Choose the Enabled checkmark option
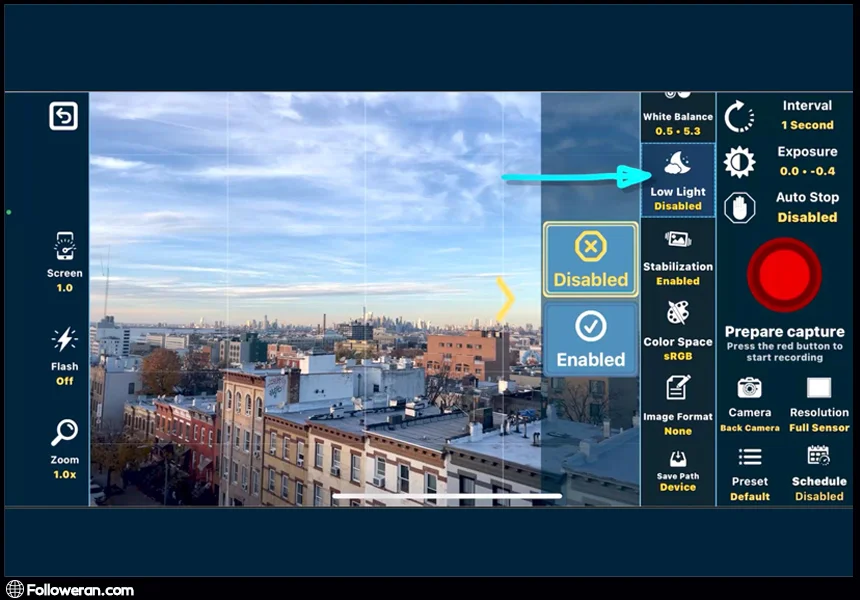Screen dimensions: 860x600 click(590, 339)
